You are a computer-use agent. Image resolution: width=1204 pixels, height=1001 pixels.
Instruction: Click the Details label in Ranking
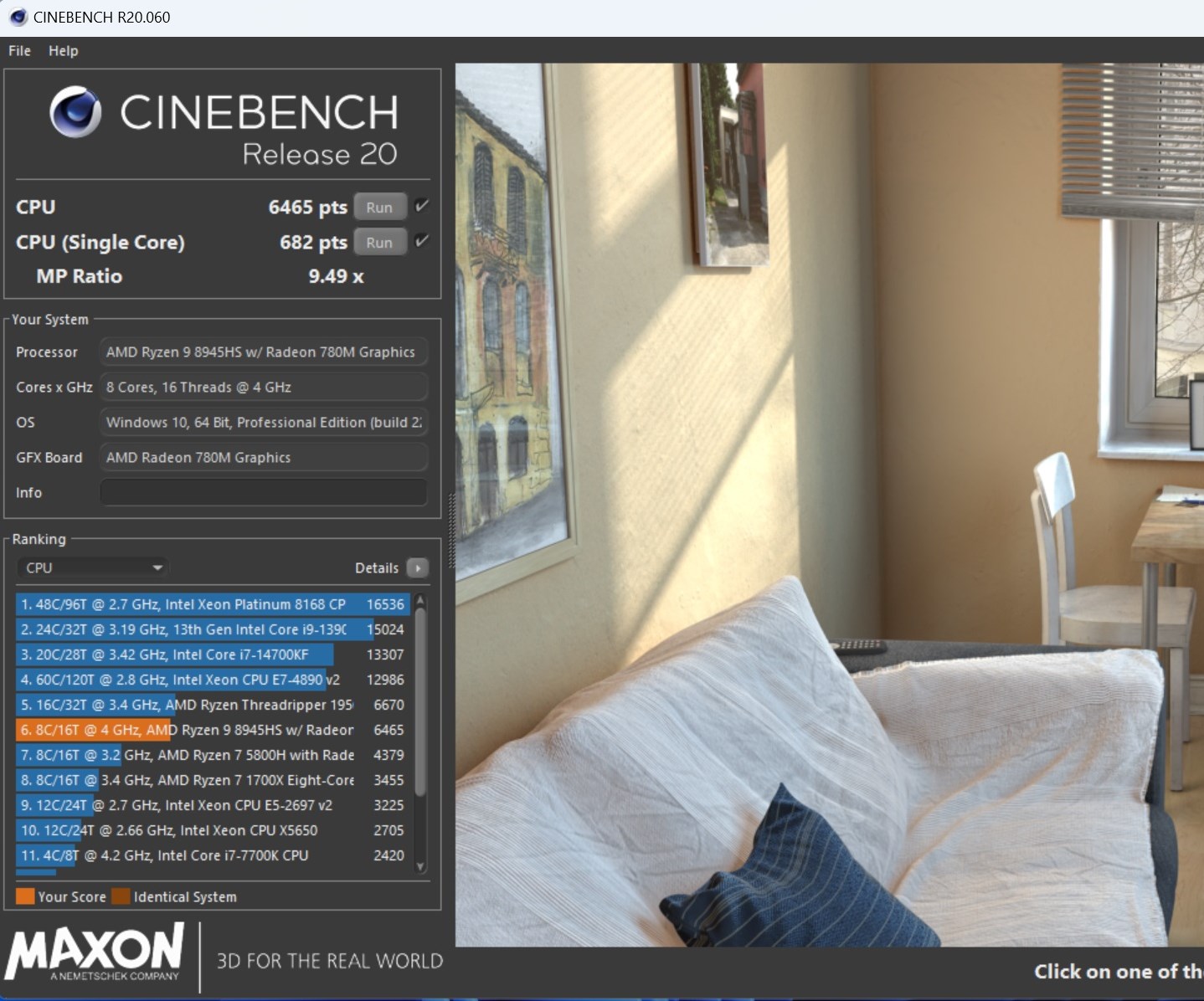[x=377, y=567]
